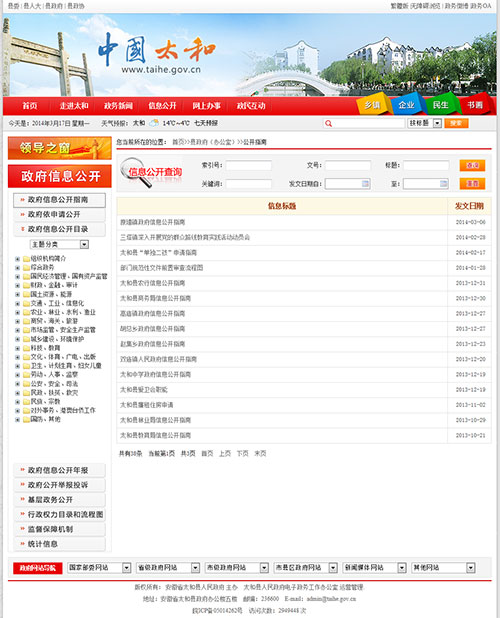
Task: Click the 七天预报 weather forecast link
Action: point(206,123)
